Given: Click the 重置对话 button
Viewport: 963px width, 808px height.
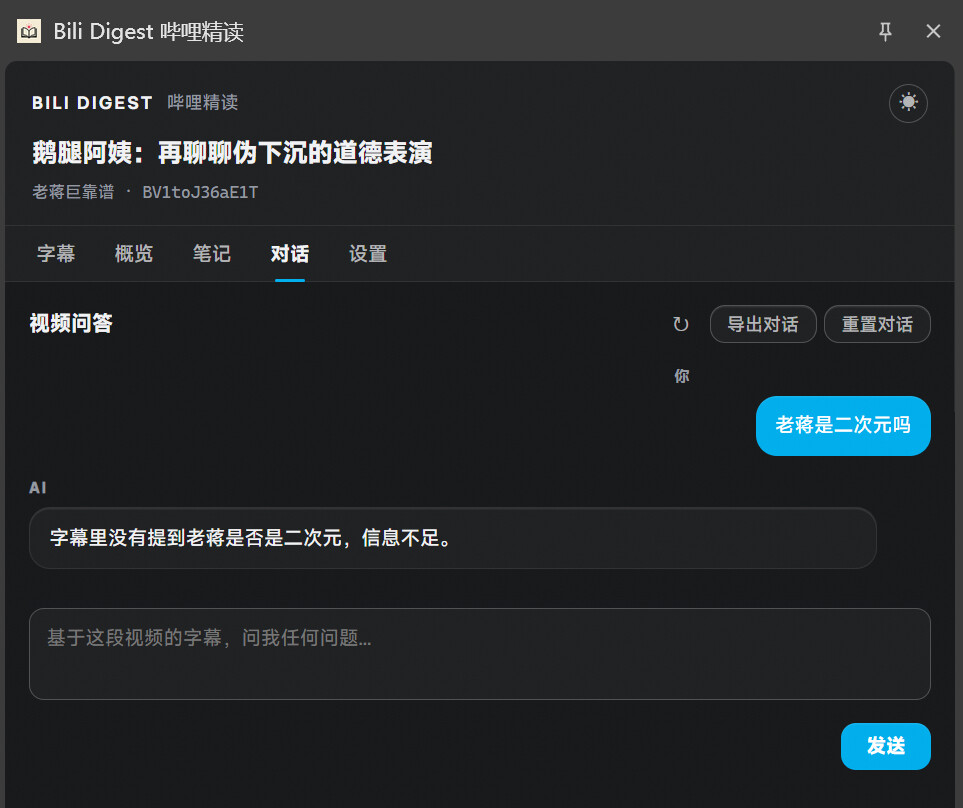Looking at the screenshot, I should pos(877,324).
